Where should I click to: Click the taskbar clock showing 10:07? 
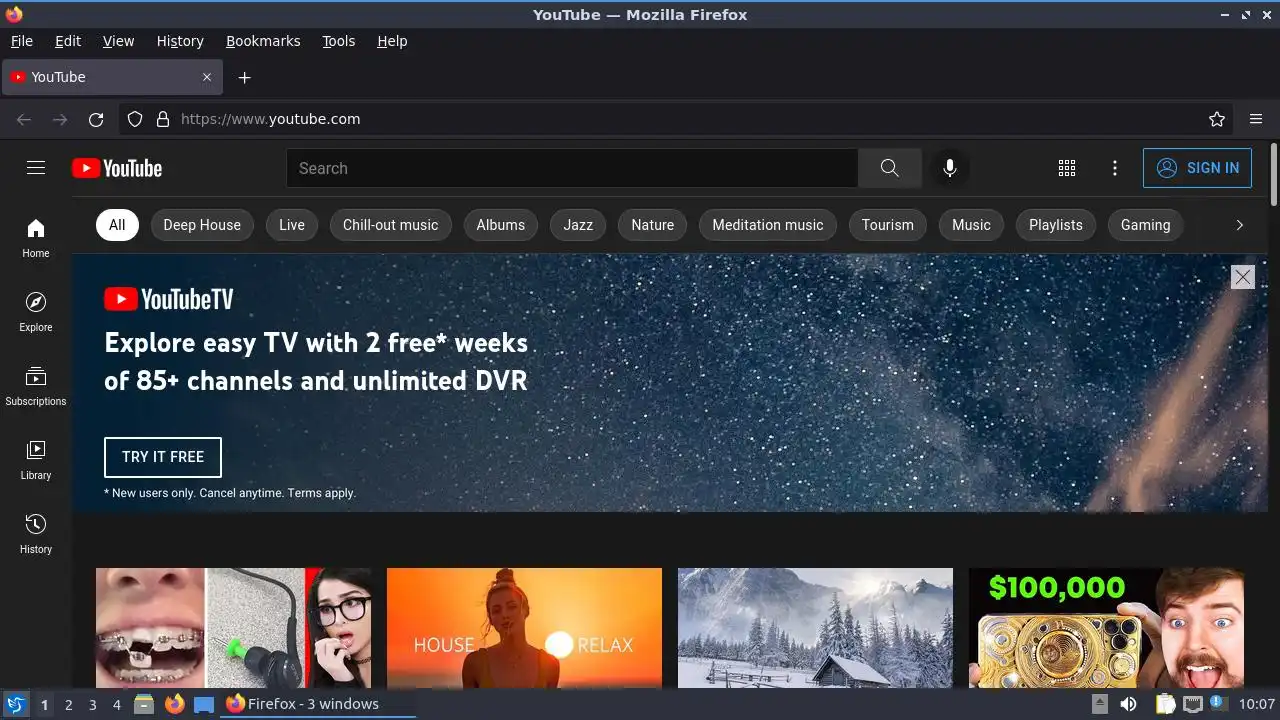tap(1257, 704)
